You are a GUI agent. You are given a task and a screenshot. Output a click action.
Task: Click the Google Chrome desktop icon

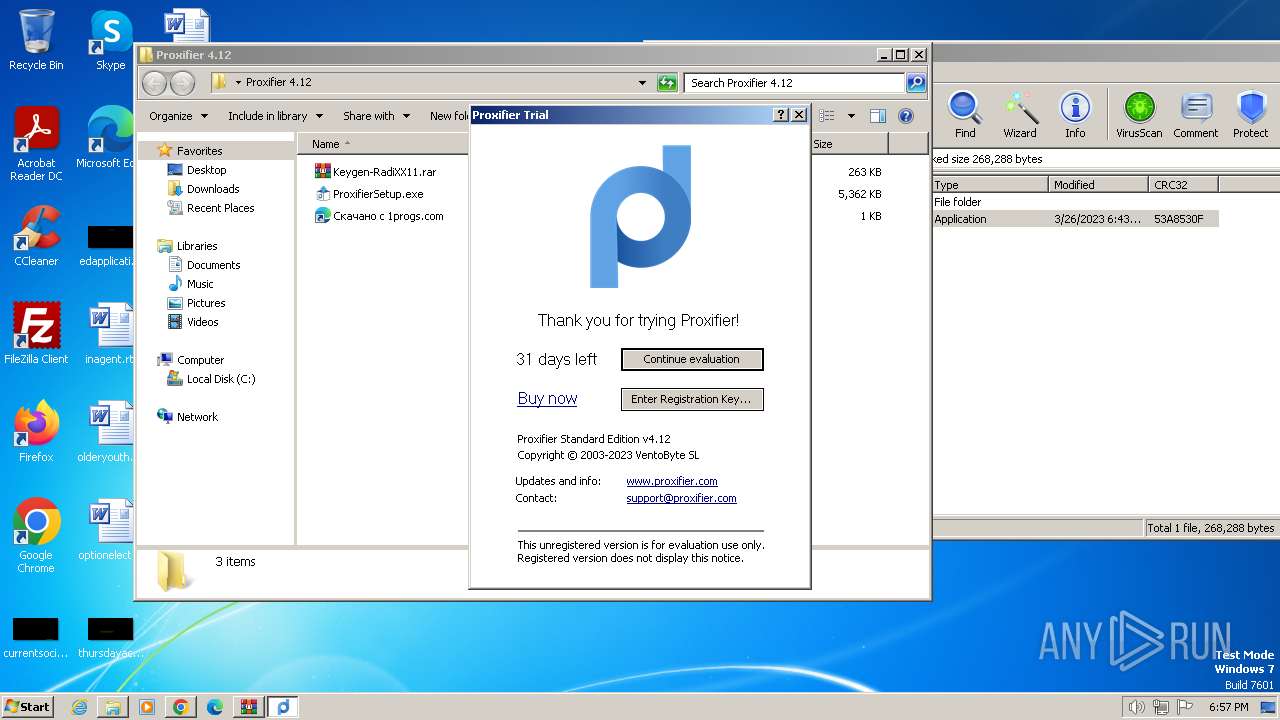tap(36, 536)
